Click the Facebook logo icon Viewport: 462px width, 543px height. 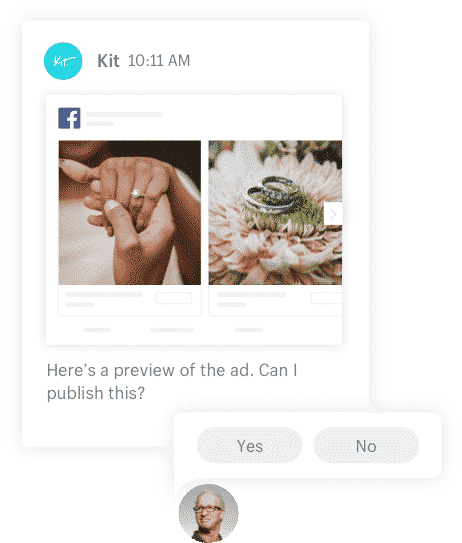(69, 118)
